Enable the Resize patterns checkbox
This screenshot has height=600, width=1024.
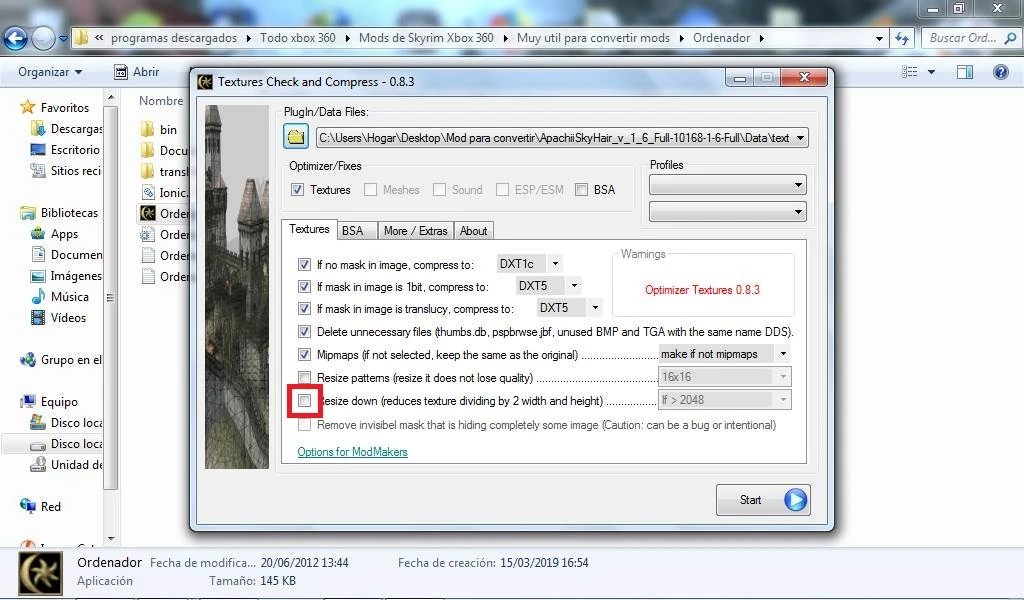coord(304,377)
